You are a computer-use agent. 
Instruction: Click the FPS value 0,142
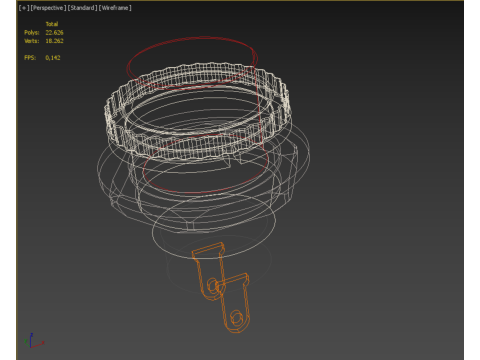click(x=53, y=58)
